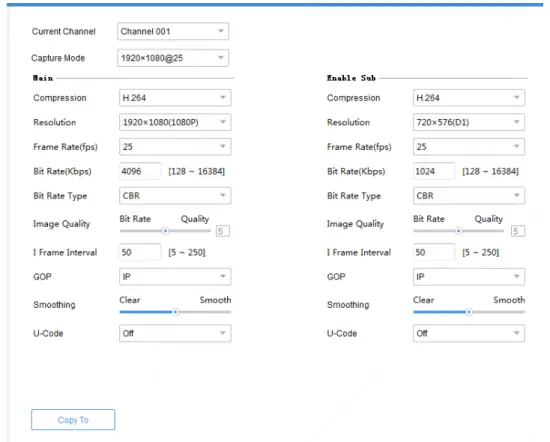Open Main stream Frame Rate dropdown
The height and width of the screenshot is (442, 550).
175,147
